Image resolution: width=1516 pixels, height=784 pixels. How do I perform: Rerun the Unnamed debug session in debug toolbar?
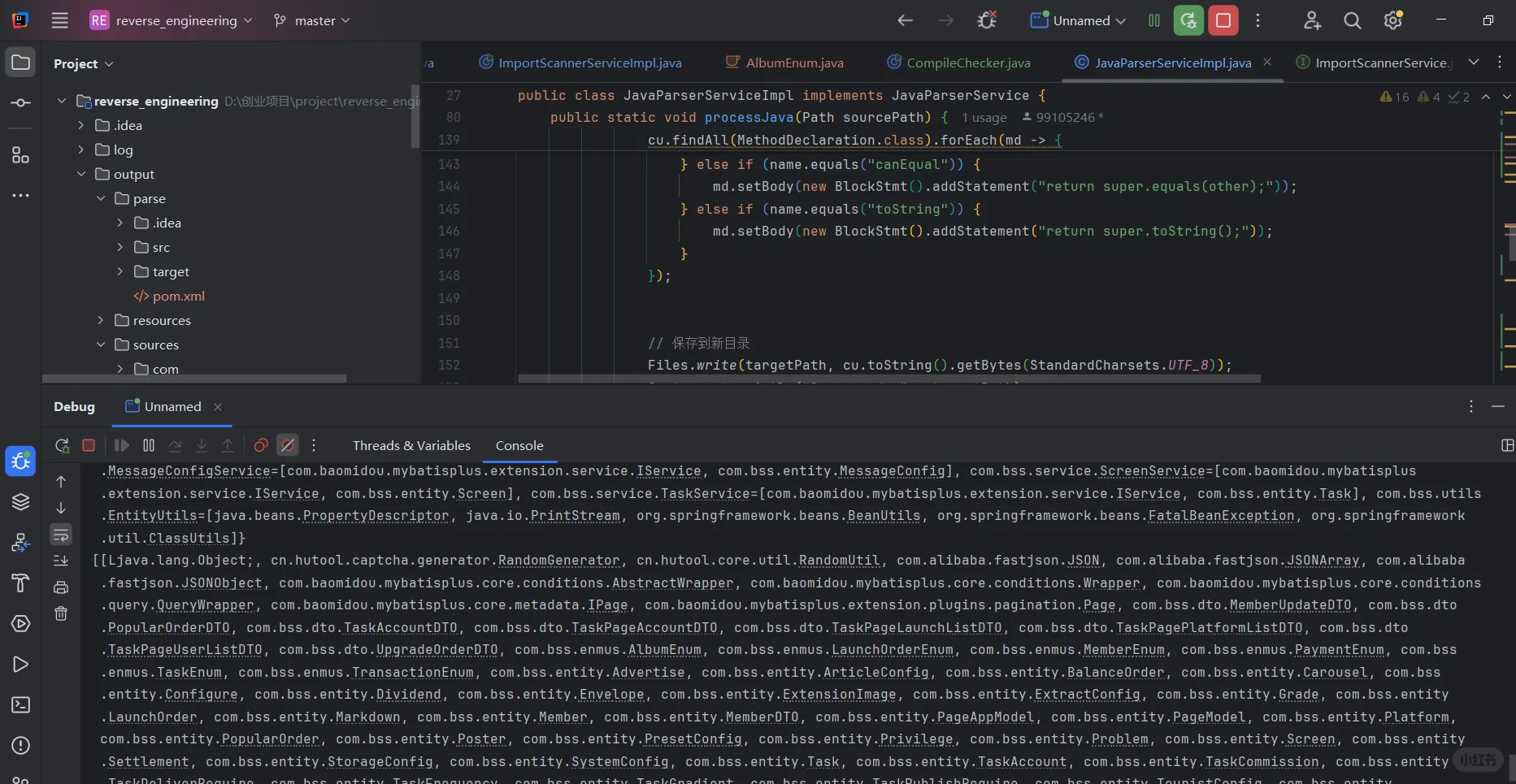point(62,445)
